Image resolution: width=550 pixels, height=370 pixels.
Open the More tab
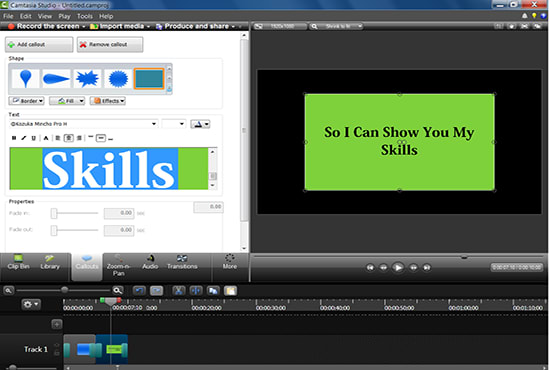click(x=230, y=262)
